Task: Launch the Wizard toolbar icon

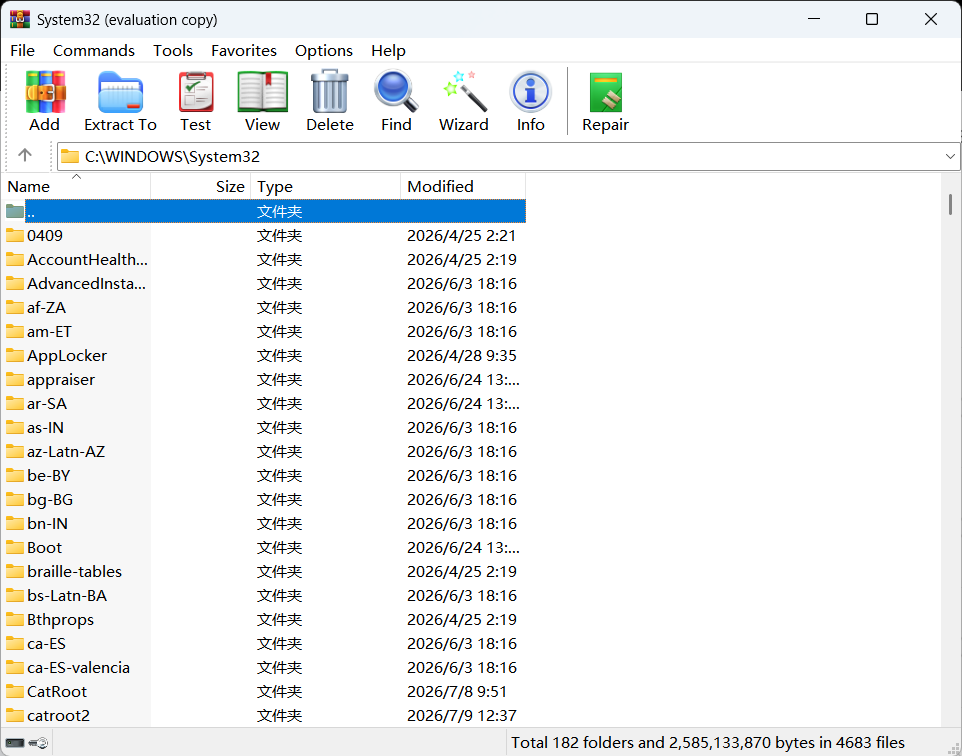Action: point(464,92)
